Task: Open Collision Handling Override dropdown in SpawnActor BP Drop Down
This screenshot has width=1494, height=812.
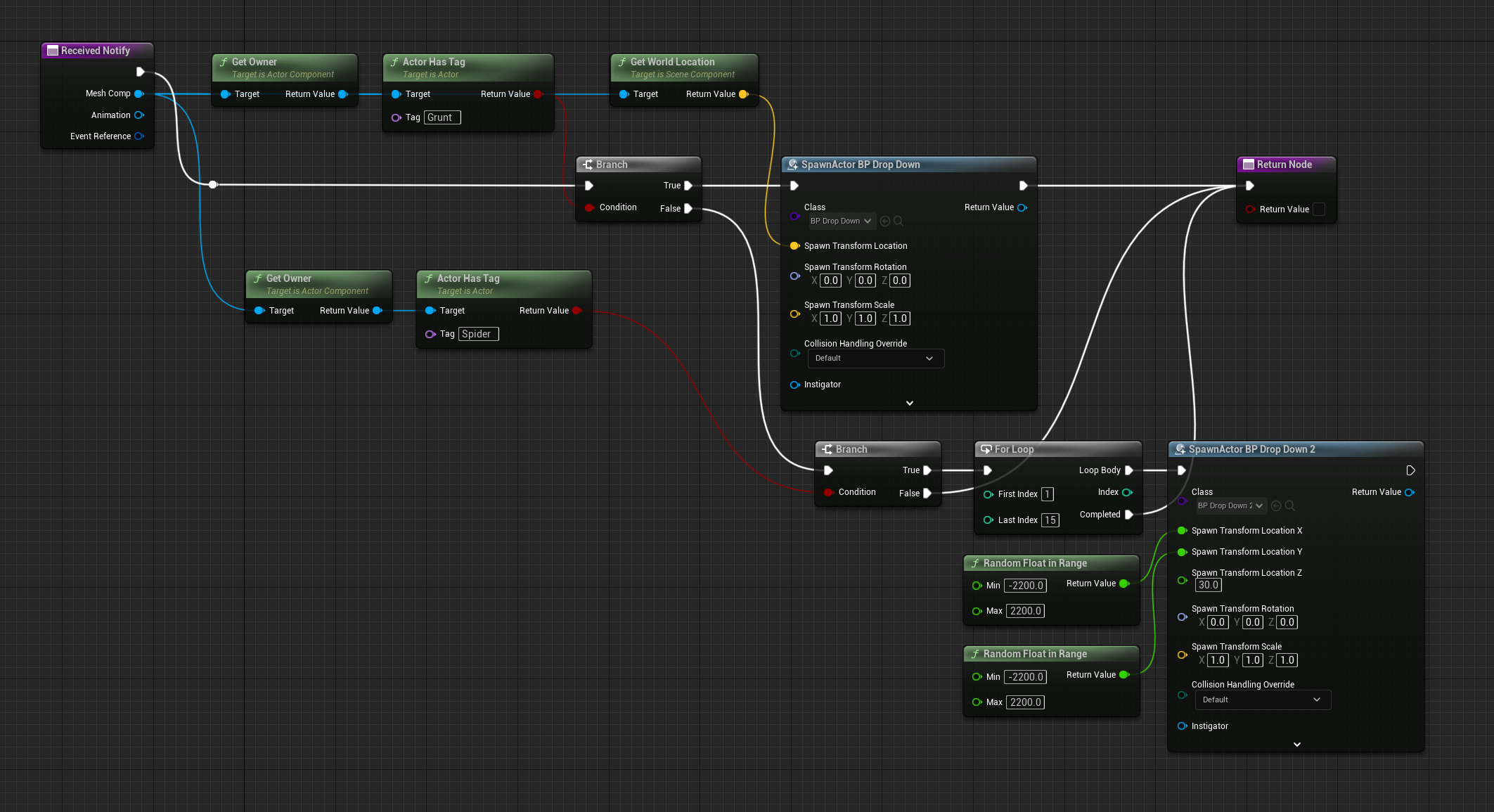Action: click(875, 359)
